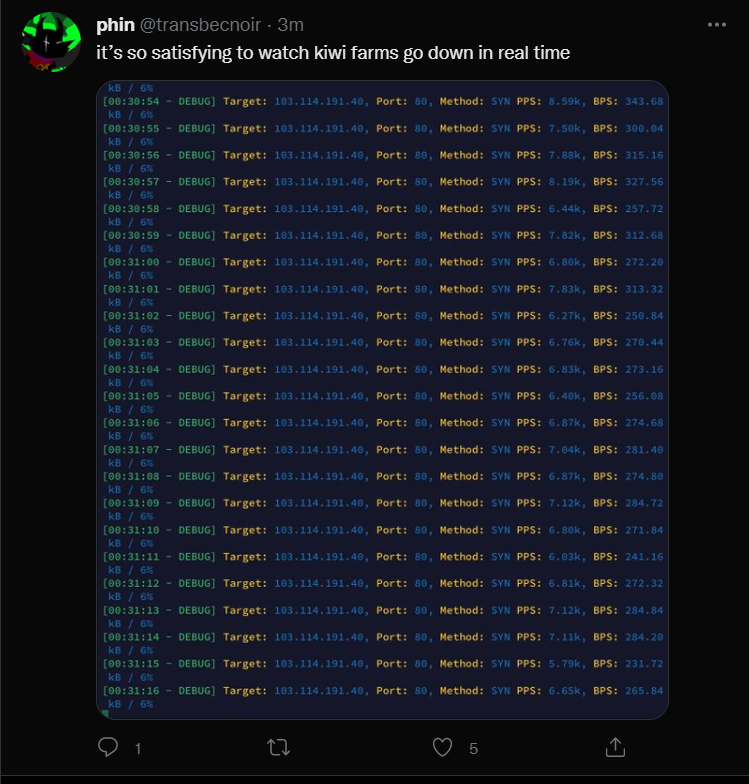Open the share menu via upload arrow icon
Viewport: 749px width, 784px height.
coord(615,747)
